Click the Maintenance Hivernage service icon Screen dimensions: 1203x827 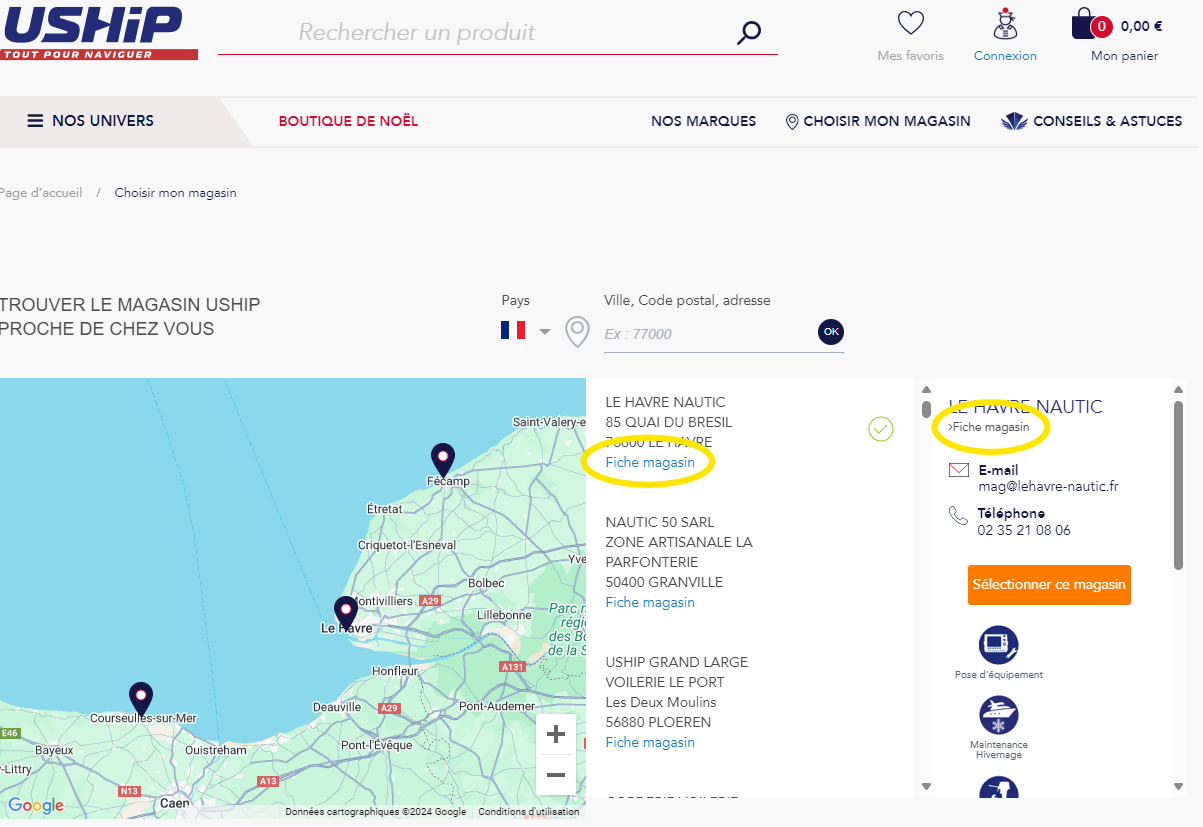click(x=999, y=715)
